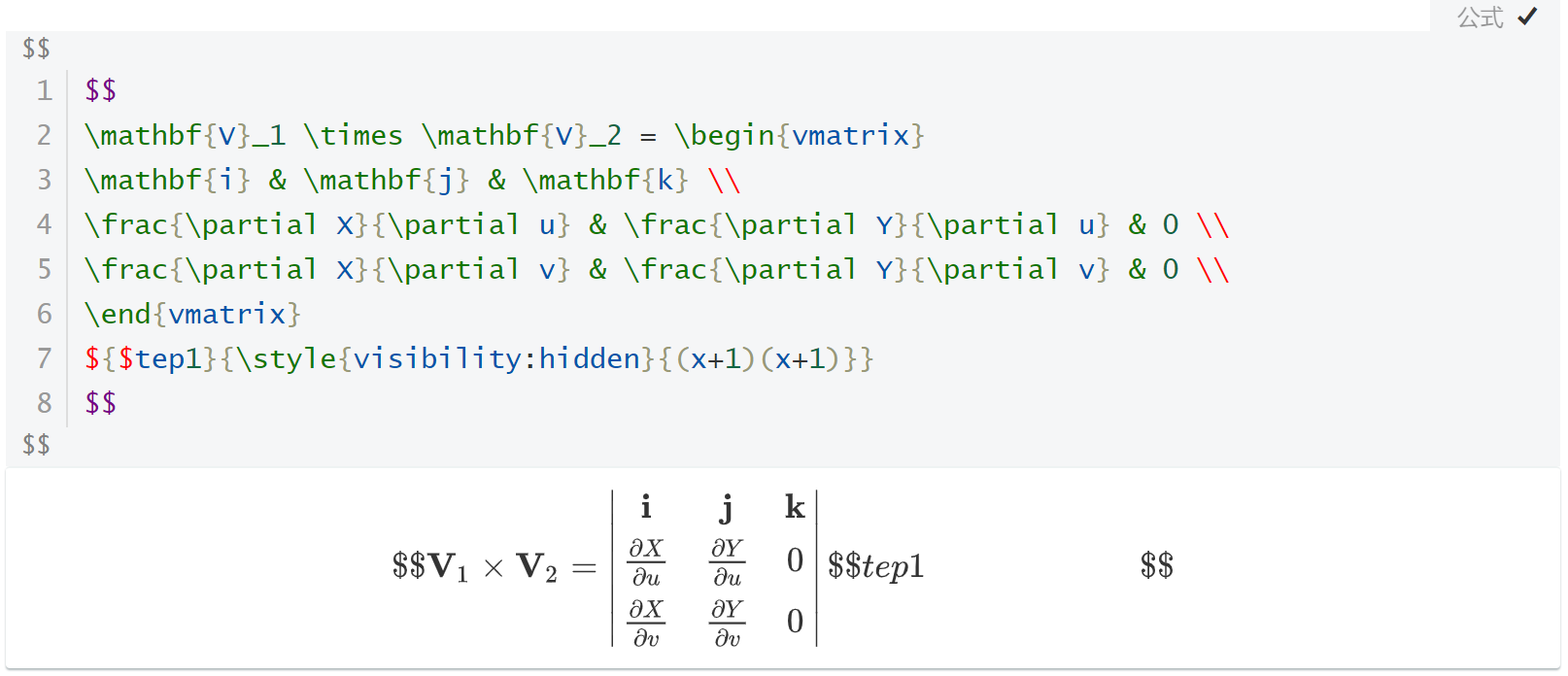Click the ∂X/∂u fraction in the preview
This screenshot has width=1568, height=676.
(646, 562)
